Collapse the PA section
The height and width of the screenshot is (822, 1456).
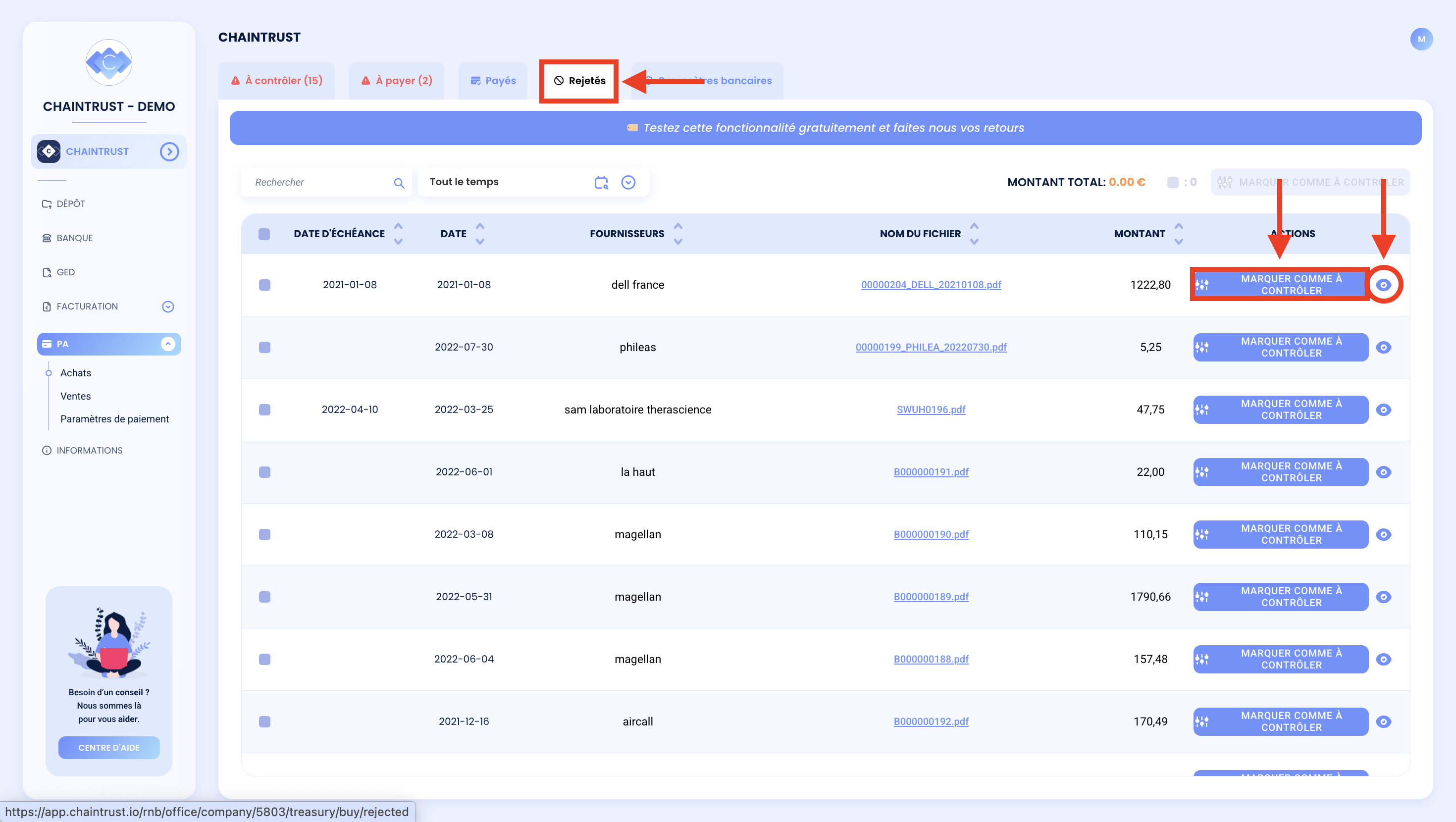(x=168, y=344)
